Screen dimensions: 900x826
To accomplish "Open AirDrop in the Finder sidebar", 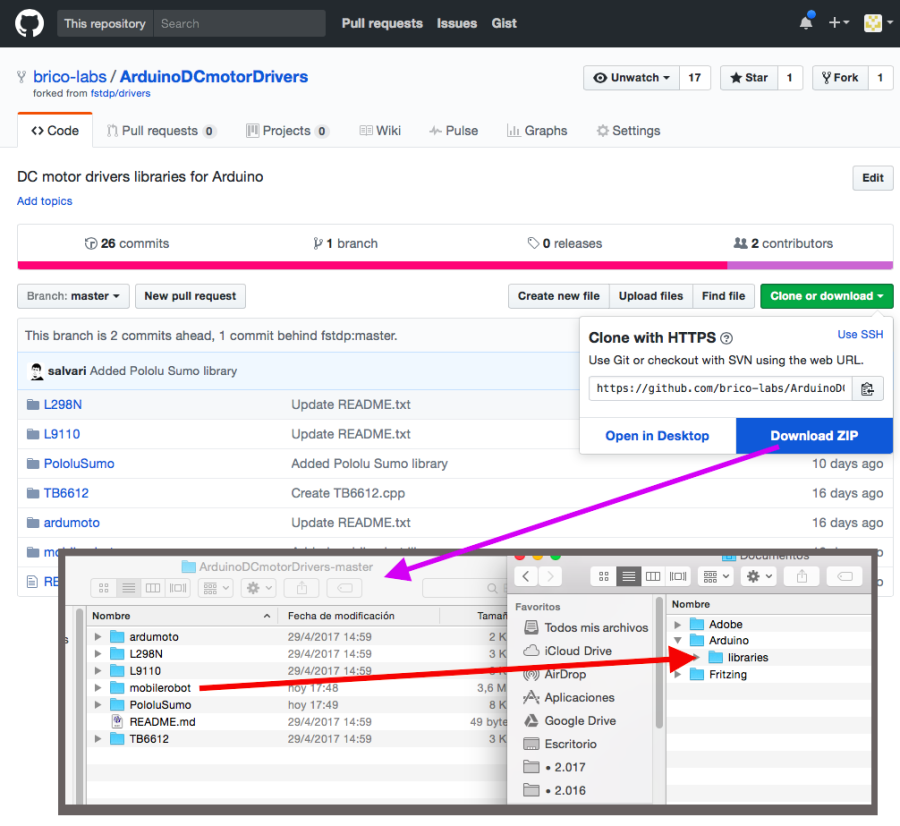I will coord(565,674).
